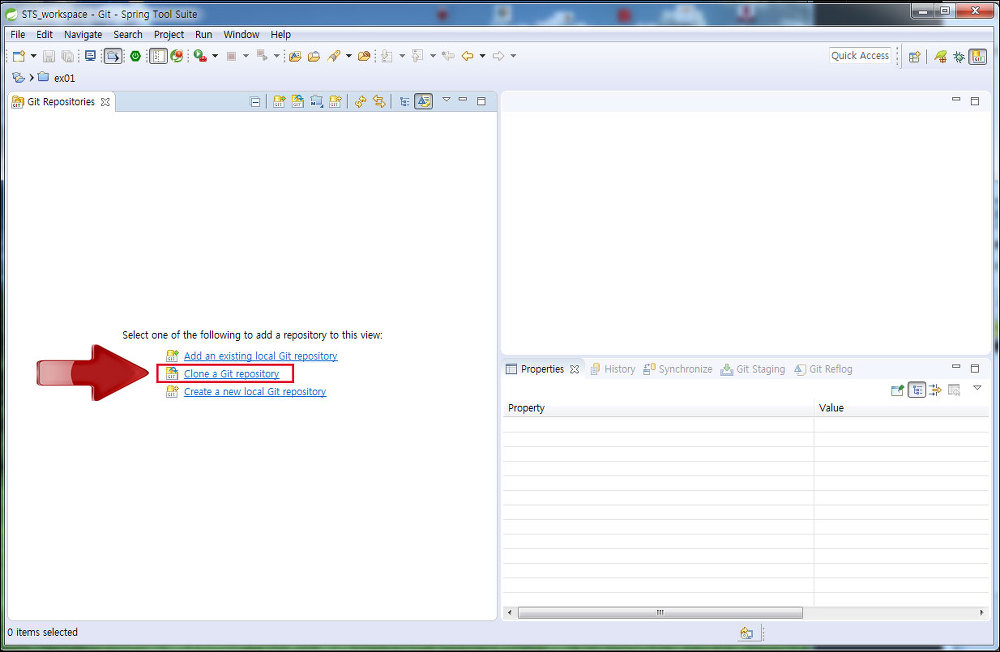Open the Search menu
Image resolution: width=1000 pixels, height=652 pixels.
click(x=128, y=34)
